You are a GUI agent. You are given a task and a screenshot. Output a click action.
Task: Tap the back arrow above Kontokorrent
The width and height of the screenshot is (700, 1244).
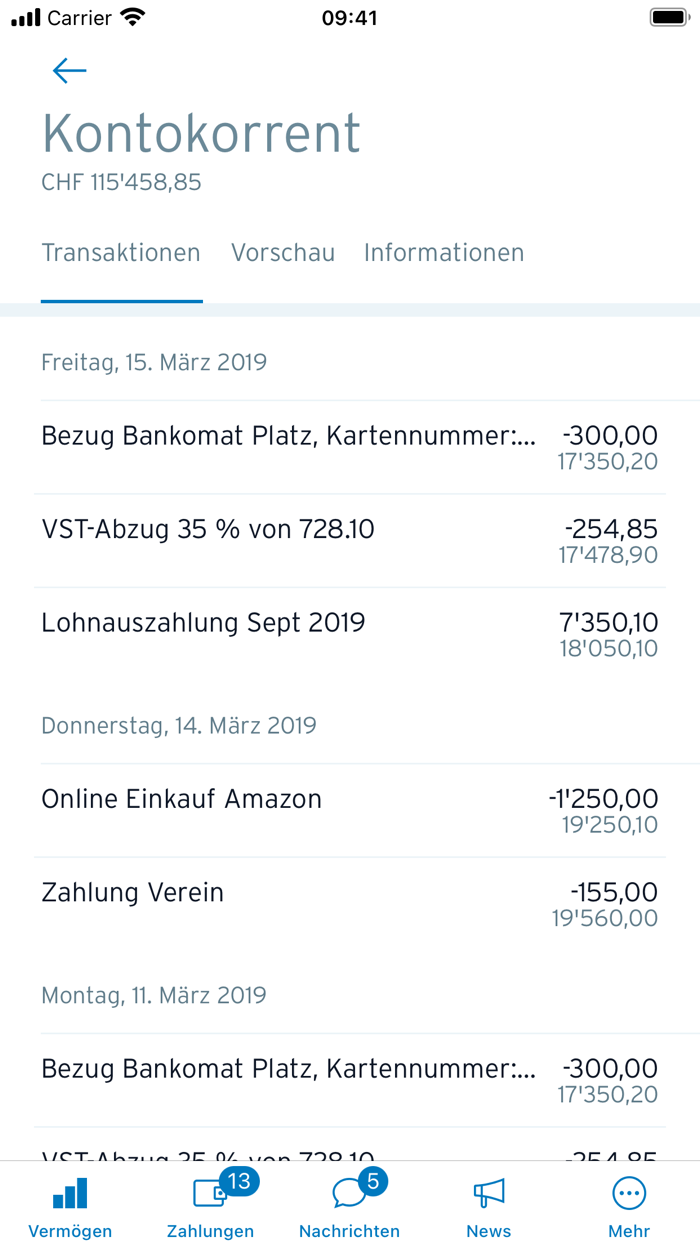pos(68,70)
